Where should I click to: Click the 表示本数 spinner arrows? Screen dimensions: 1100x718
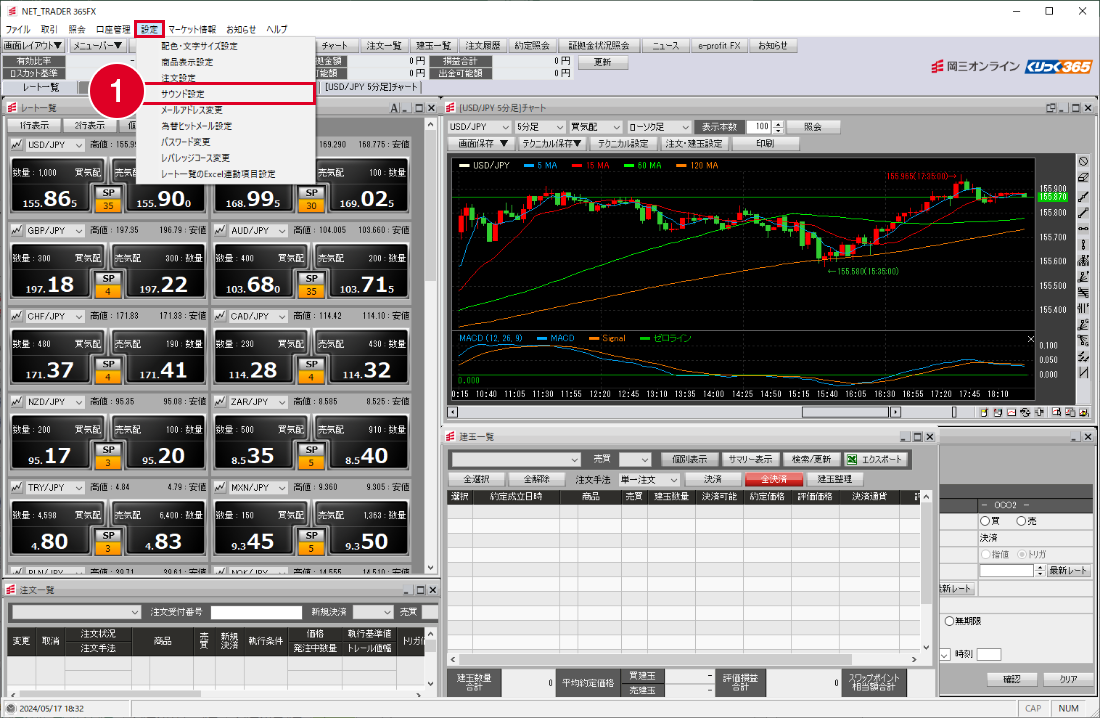point(778,127)
